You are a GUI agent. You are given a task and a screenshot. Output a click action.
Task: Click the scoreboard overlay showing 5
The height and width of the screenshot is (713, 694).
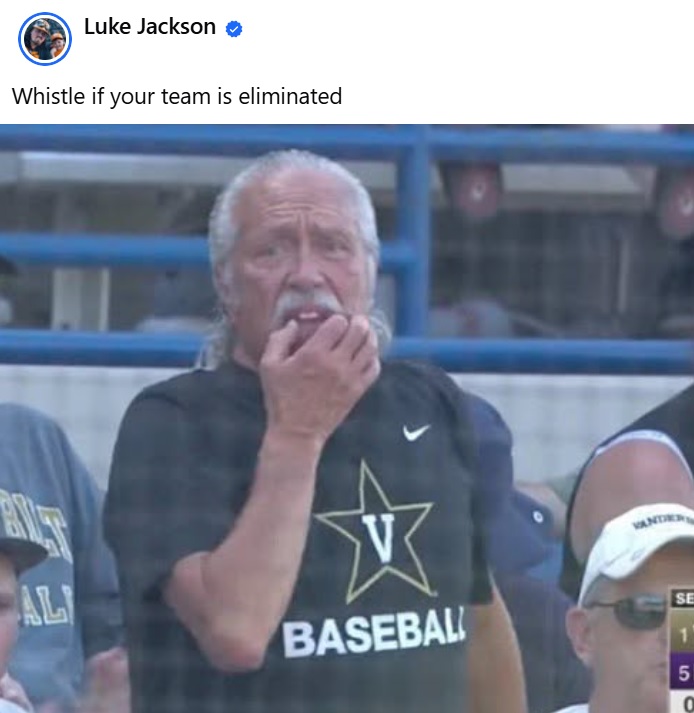pos(682,673)
